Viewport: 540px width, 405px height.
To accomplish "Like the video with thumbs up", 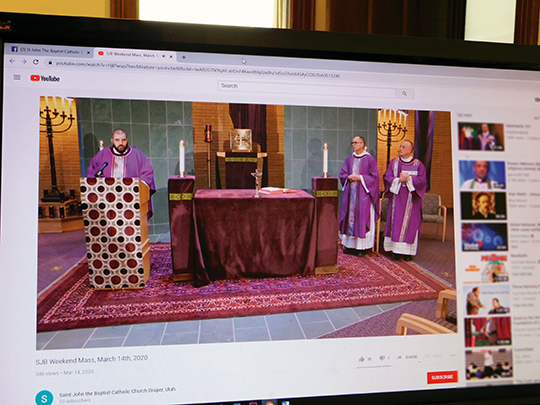I will 365,359.
